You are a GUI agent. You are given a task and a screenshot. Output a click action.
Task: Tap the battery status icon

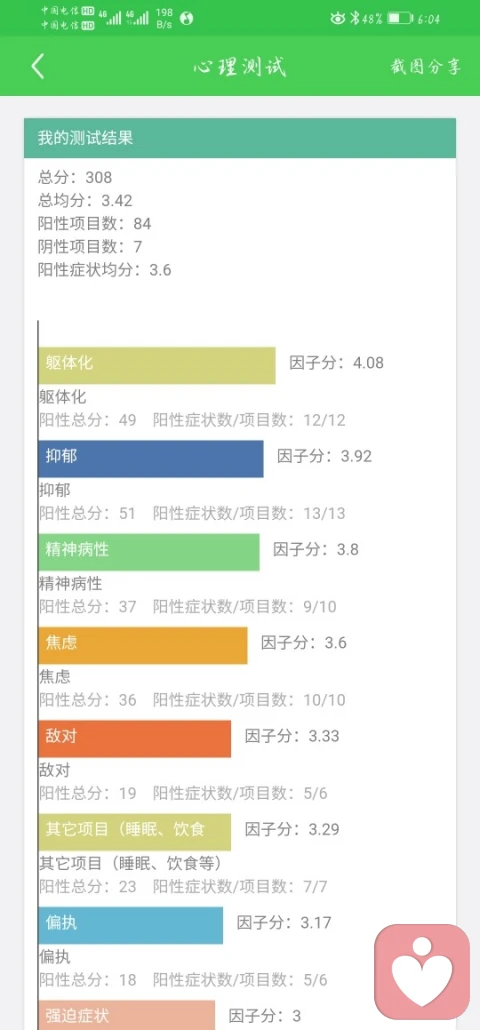[x=400, y=18]
